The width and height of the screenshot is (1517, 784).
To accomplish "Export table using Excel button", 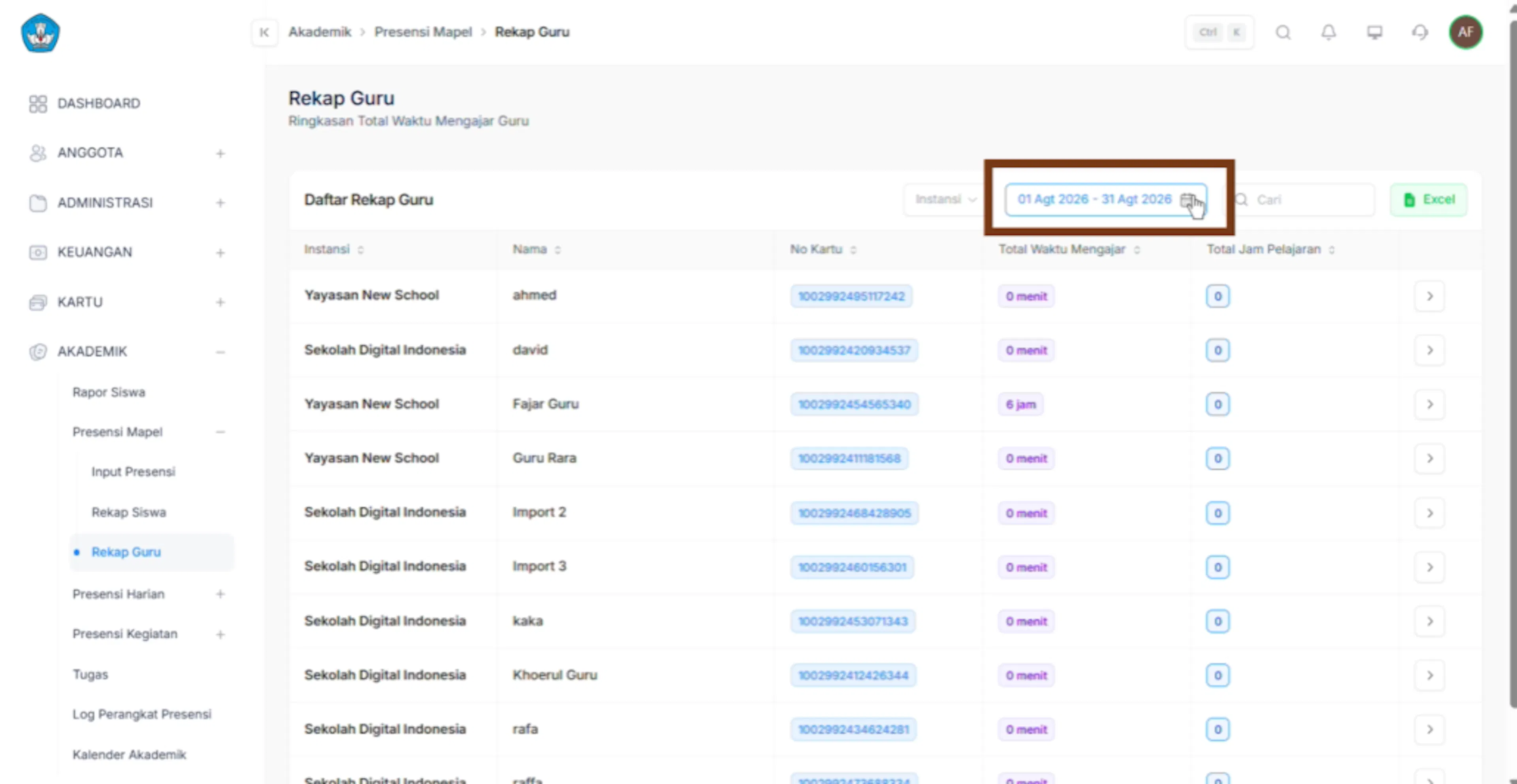I will click(x=1429, y=200).
